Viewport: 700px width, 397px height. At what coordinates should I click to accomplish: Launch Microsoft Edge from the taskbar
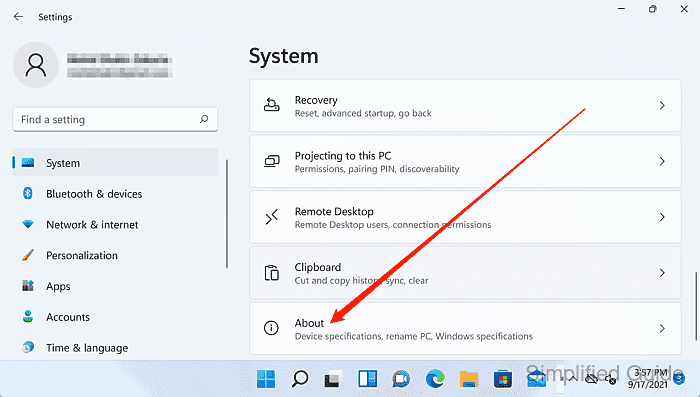[435, 379]
